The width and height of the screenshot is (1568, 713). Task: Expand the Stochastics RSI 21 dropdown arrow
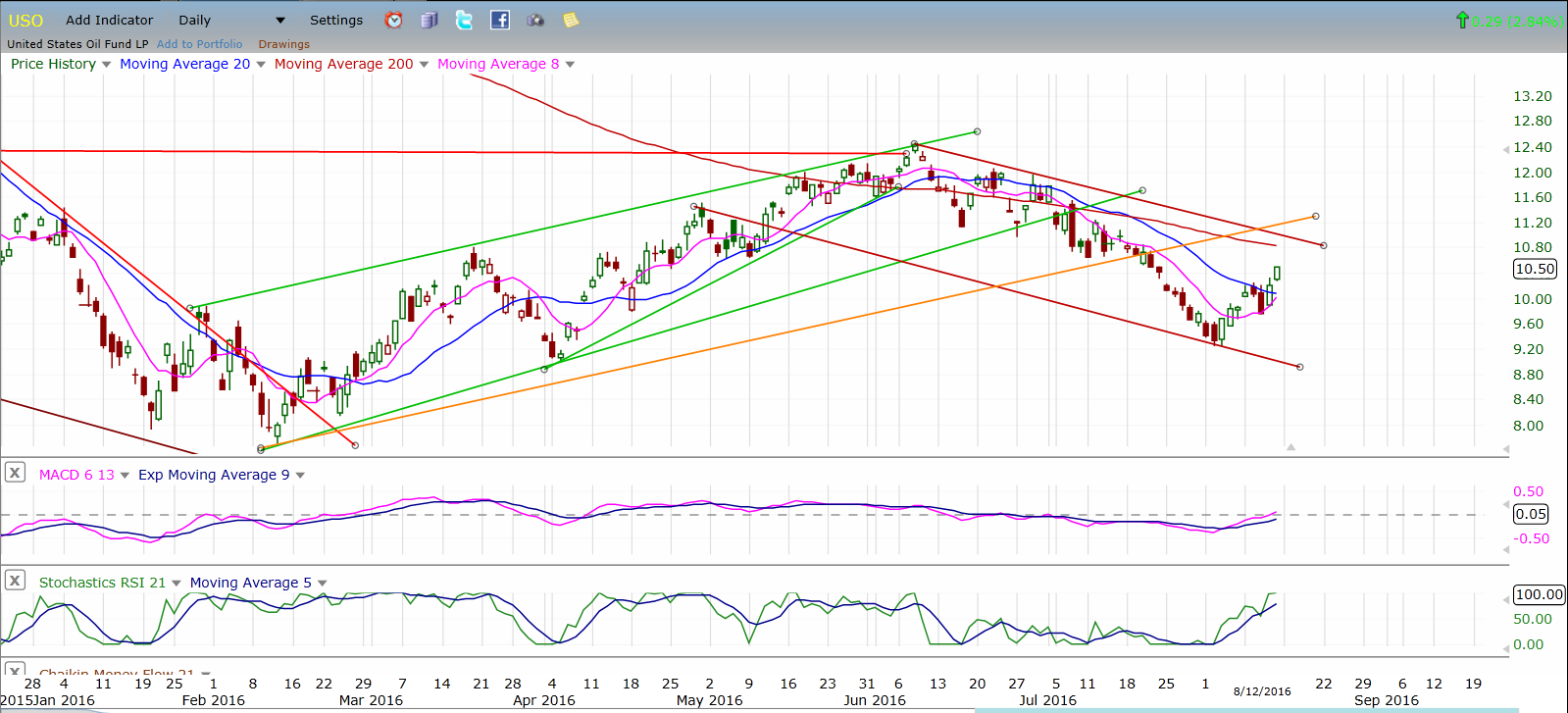click(x=177, y=584)
